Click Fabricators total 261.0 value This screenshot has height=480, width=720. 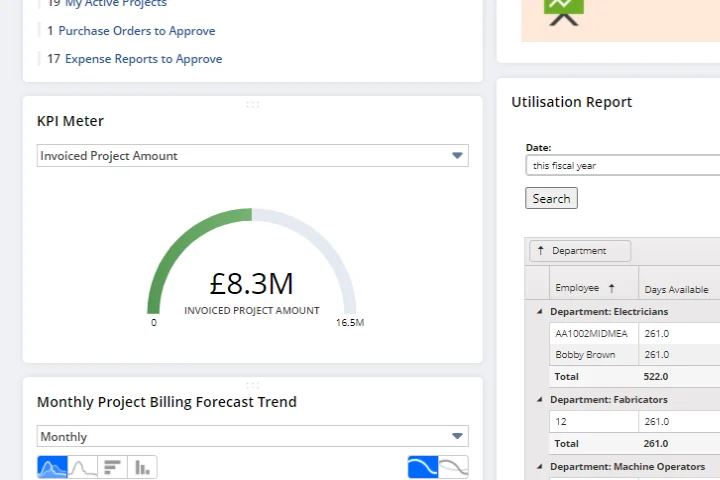[656, 444]
